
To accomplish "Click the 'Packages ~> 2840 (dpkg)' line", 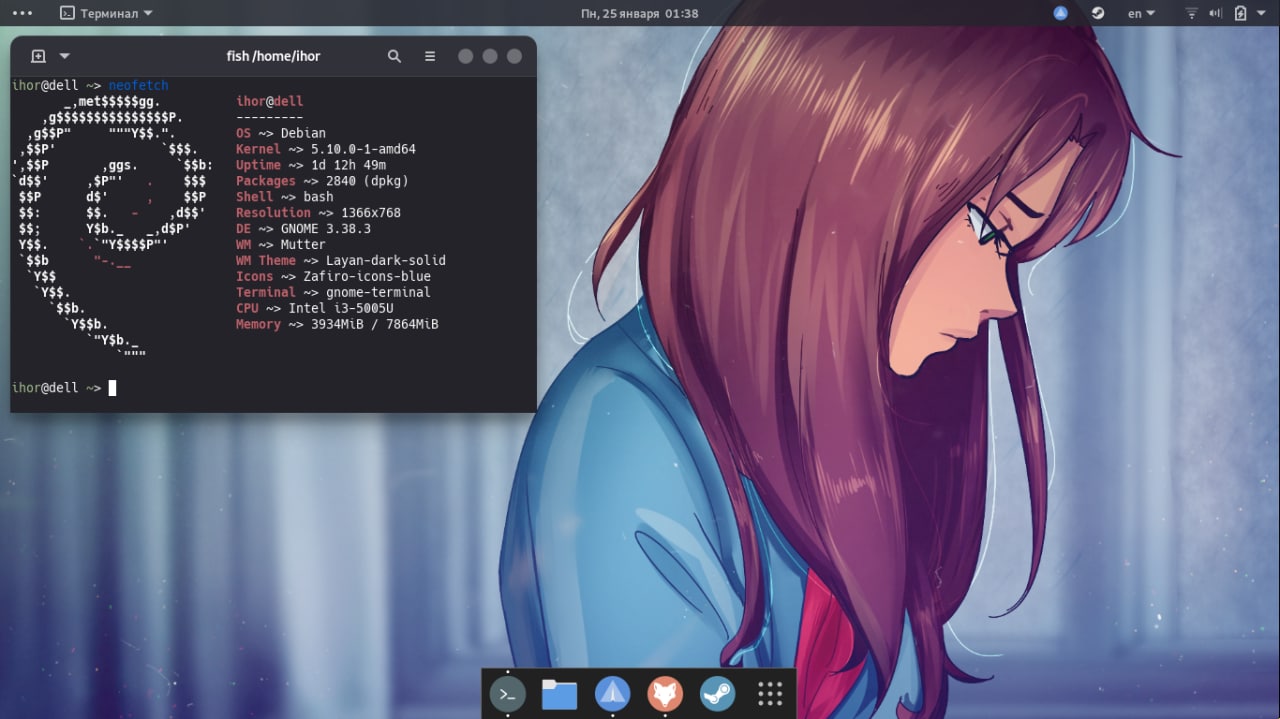I will point(322,181).
